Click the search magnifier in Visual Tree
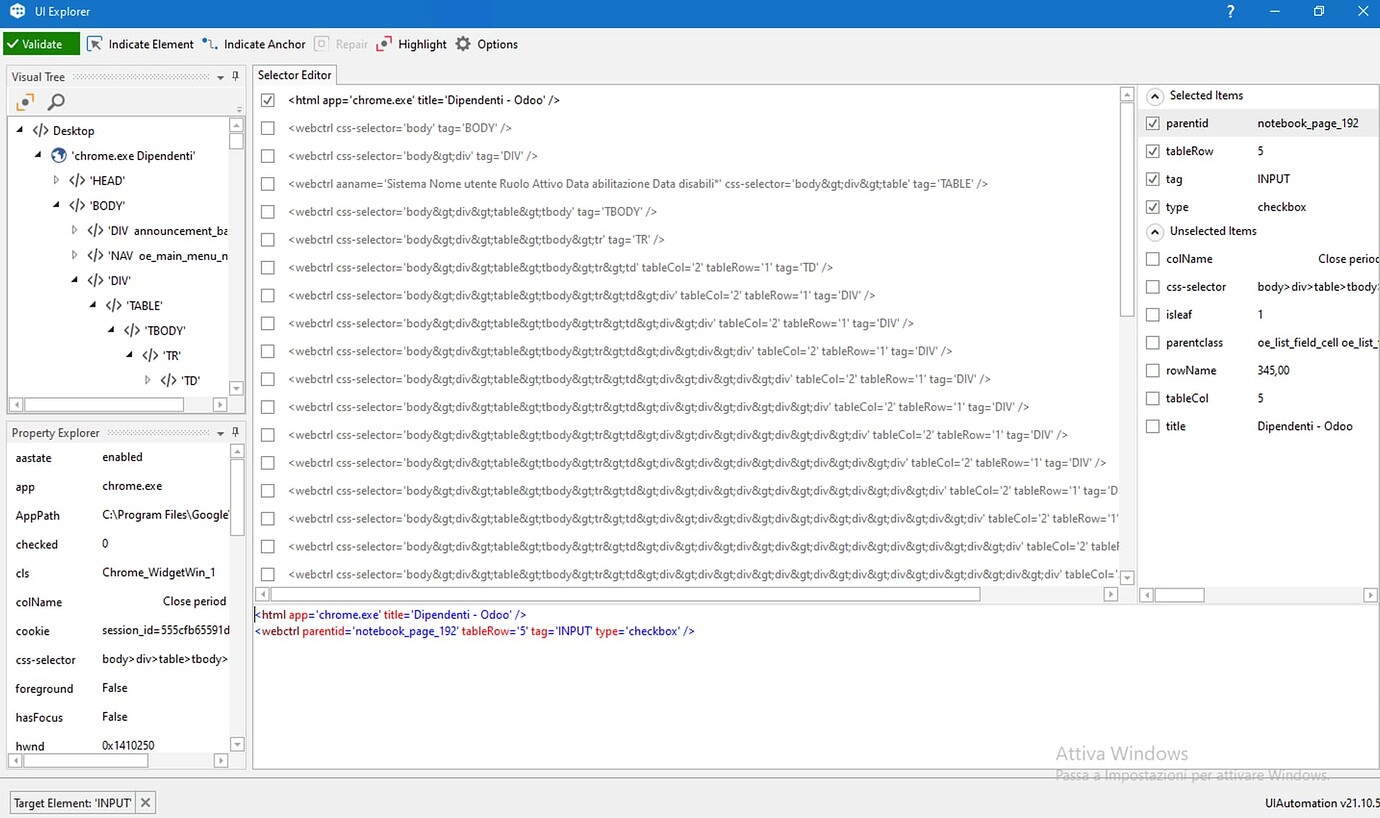Viewport: 1380px width, 818px height. (55, 101)
